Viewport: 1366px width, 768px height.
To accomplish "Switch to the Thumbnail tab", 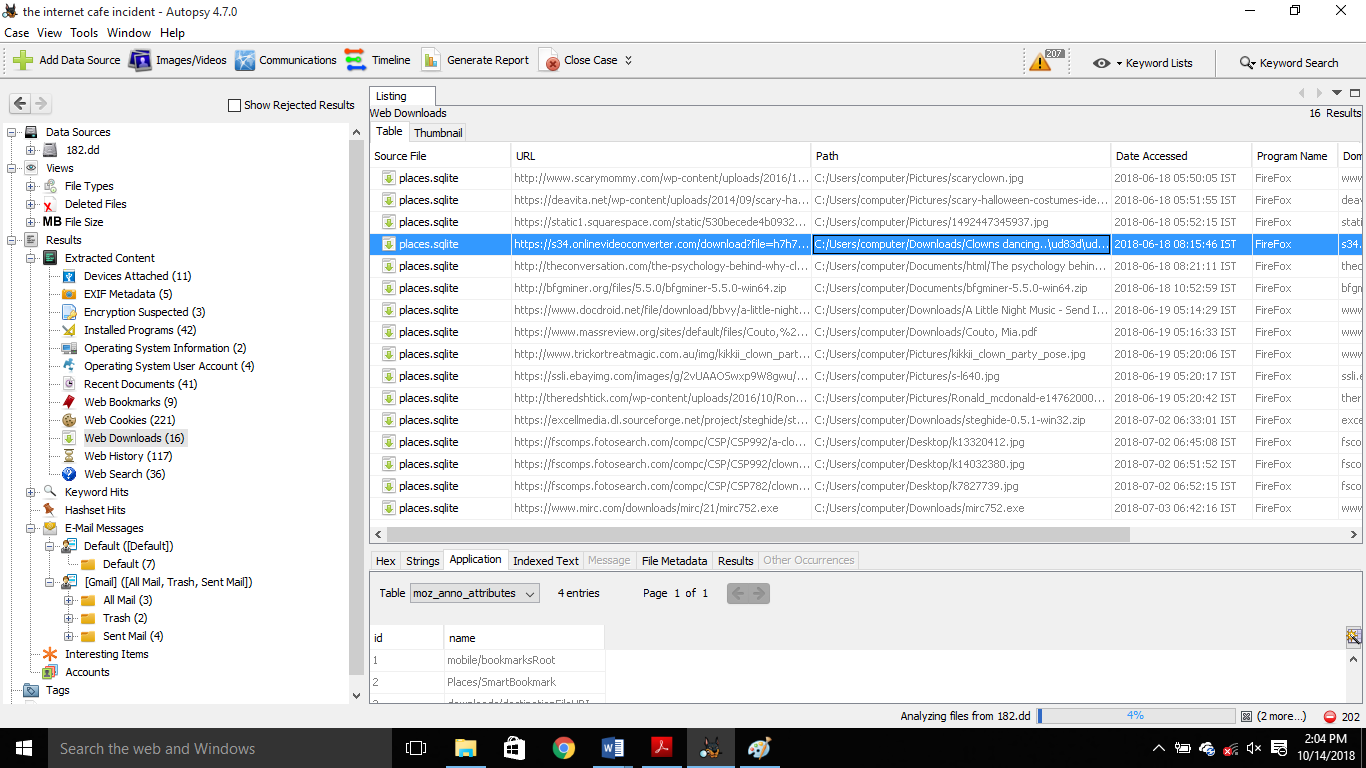I will coord(438,133).
